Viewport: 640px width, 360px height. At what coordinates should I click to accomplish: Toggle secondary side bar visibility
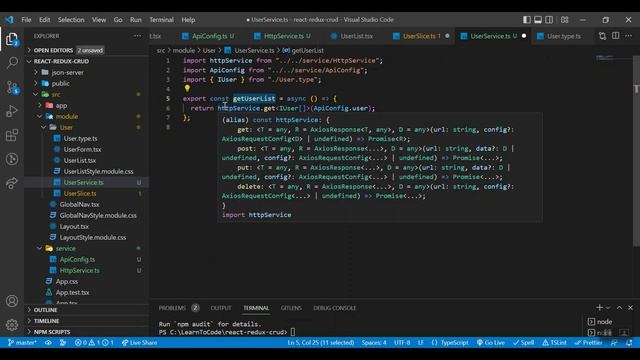point(549,20)
